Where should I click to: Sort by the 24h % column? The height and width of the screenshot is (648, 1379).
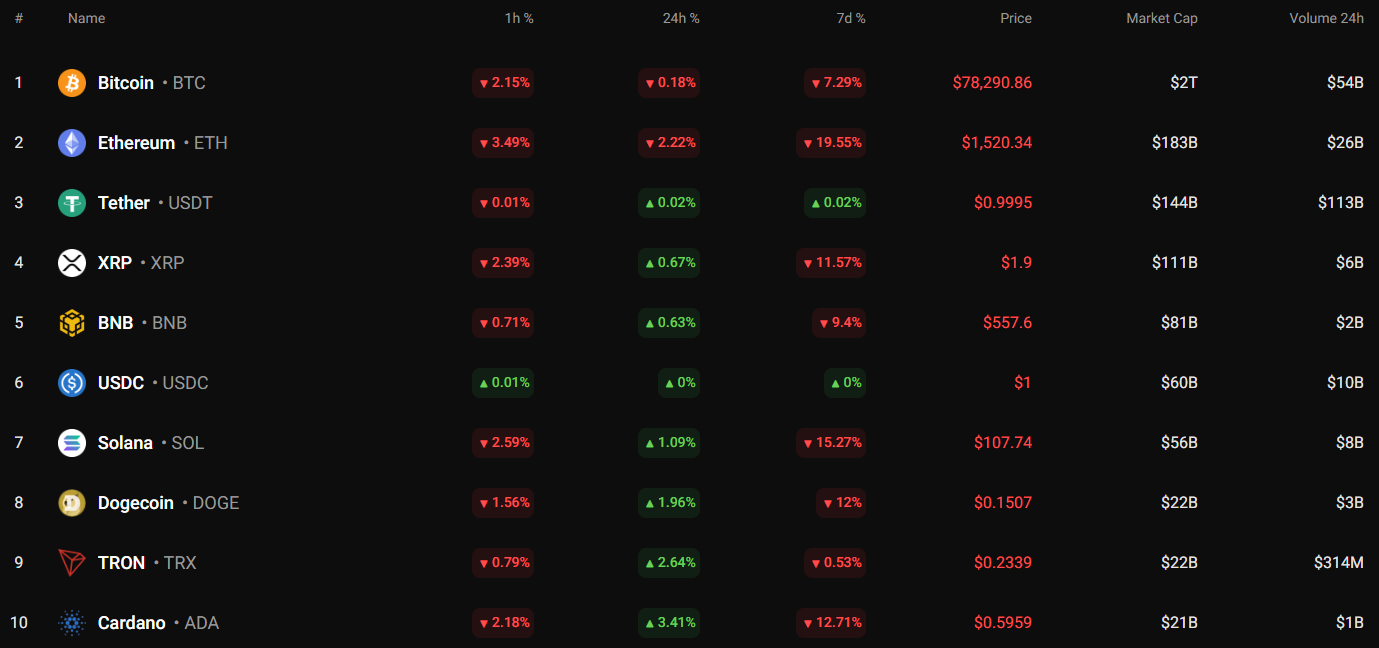[679, 18]
